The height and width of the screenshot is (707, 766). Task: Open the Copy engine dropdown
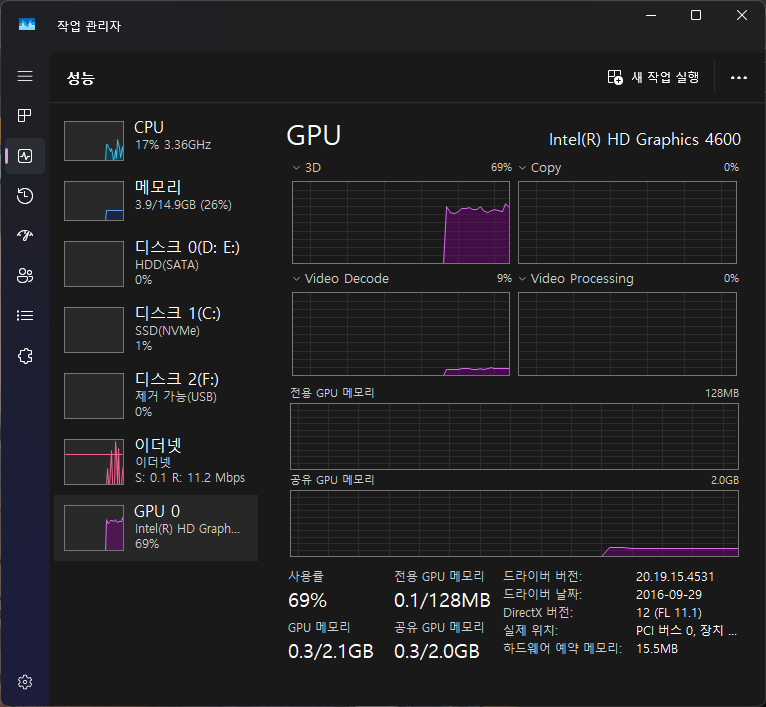540,168
